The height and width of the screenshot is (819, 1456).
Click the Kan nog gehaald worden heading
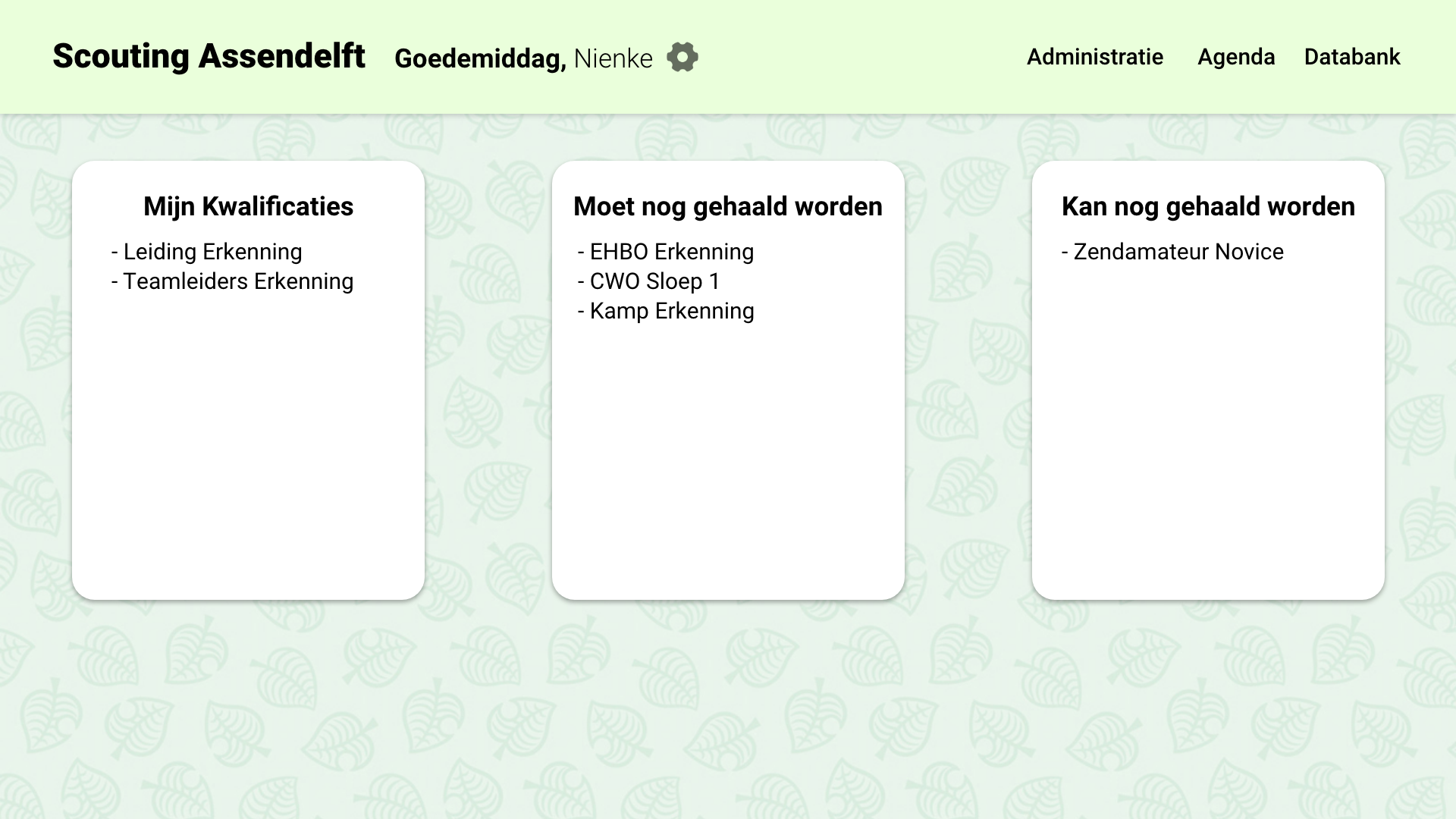click(x=1207, y=206)
